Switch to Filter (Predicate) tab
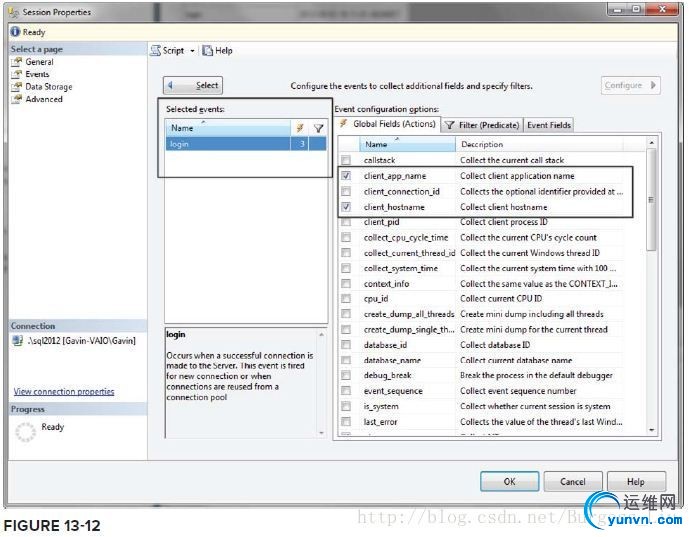Image resolution: width=689 pixels, height=537 pixels. [x=482, y=125]
